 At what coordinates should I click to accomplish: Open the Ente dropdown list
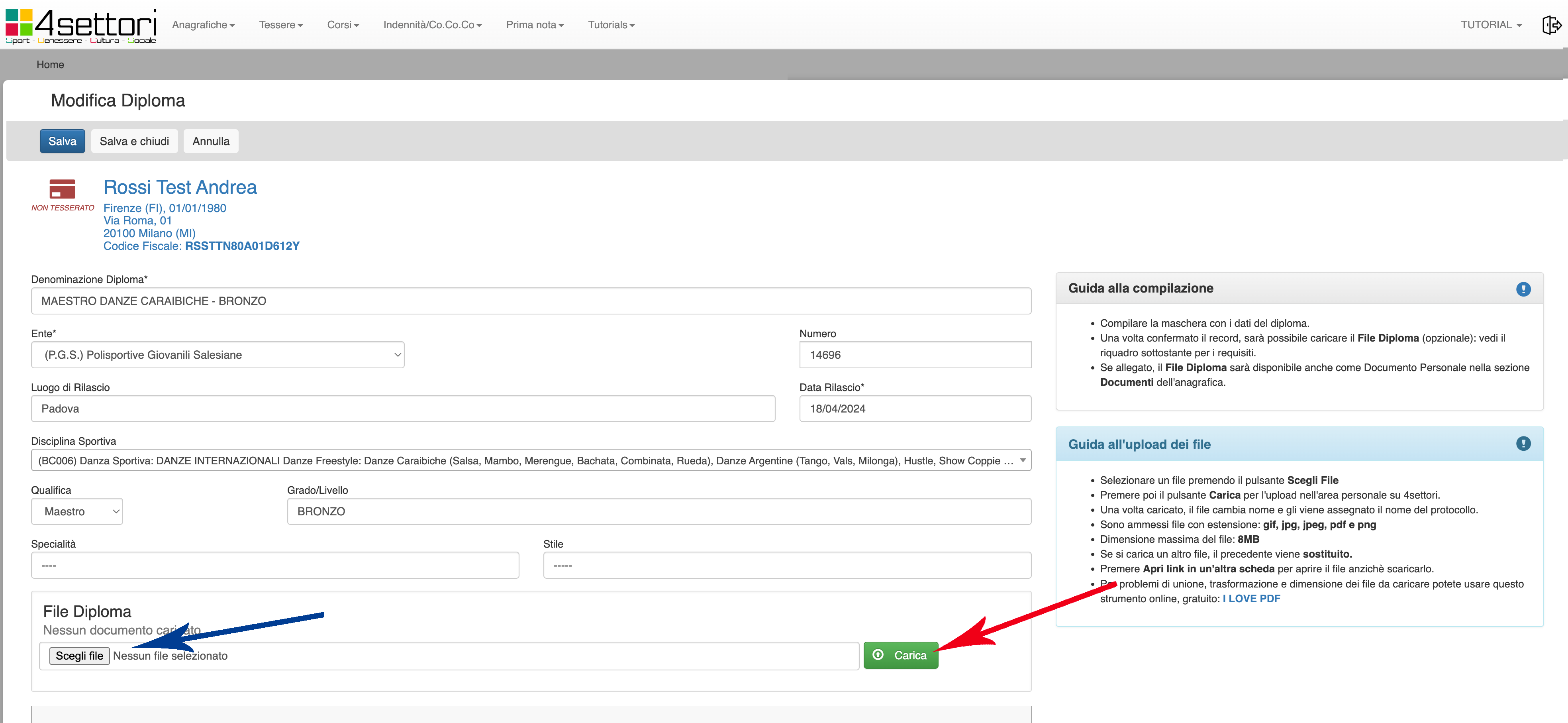[x=217, y=354]
